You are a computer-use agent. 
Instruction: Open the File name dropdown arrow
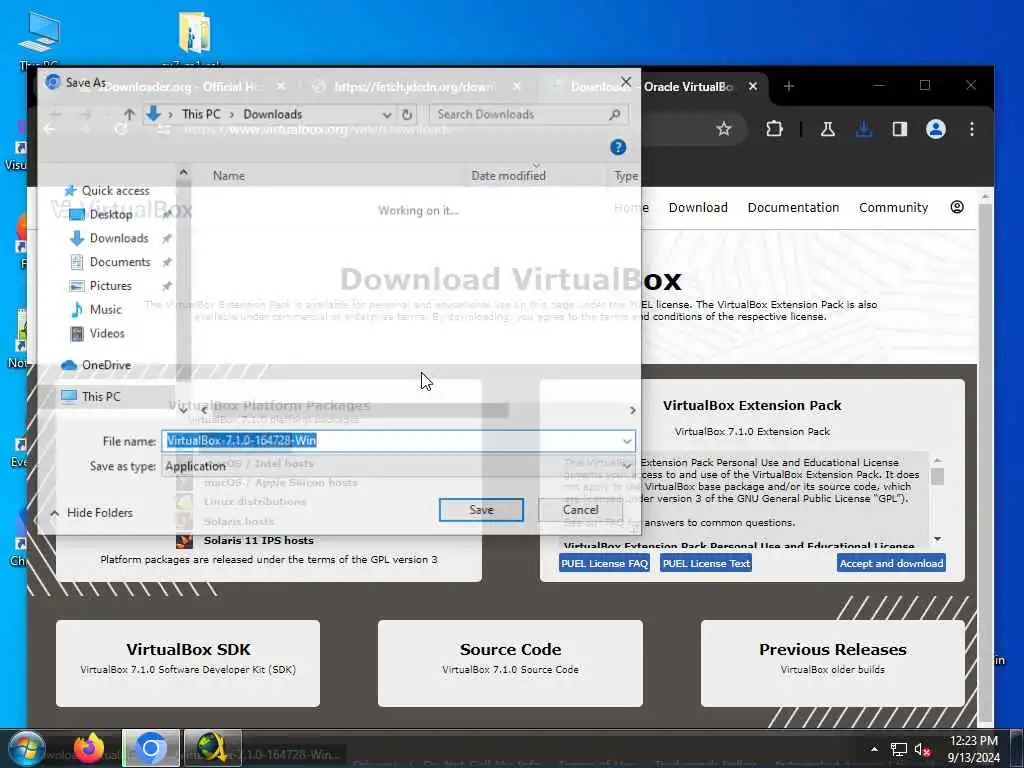pyautogui.click(x=627, y=441)
